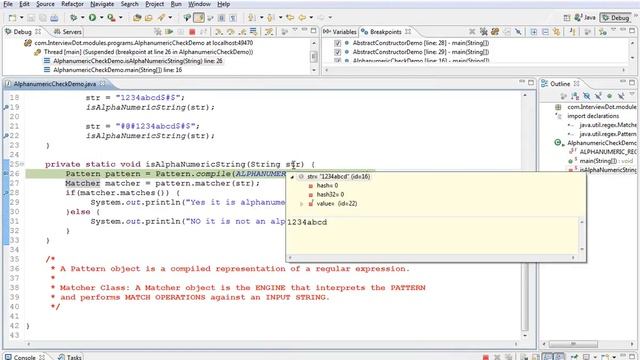
Task: Switch to the Servers tab
Action: coord(68,31)
